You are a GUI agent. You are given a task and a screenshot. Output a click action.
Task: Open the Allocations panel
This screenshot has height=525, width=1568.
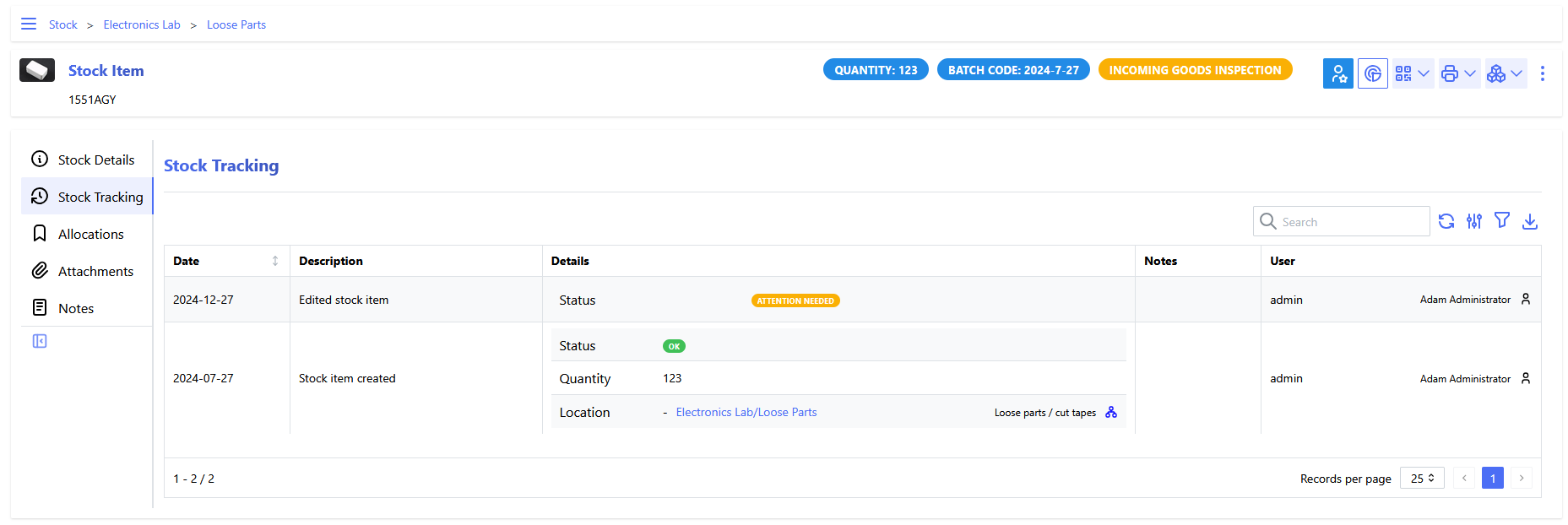[x=86, y=234]
